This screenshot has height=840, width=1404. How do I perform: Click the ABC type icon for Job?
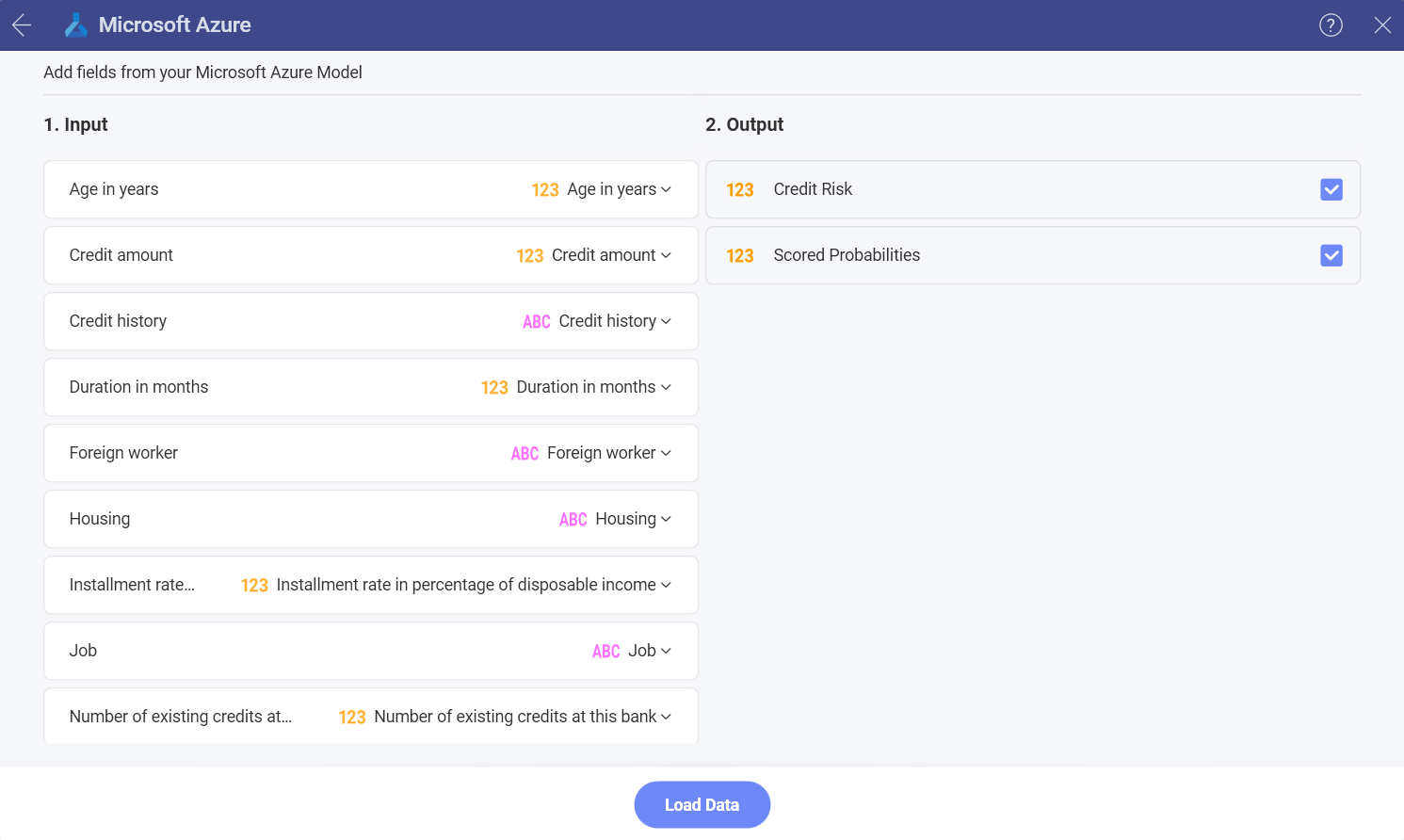pos(606,652)
